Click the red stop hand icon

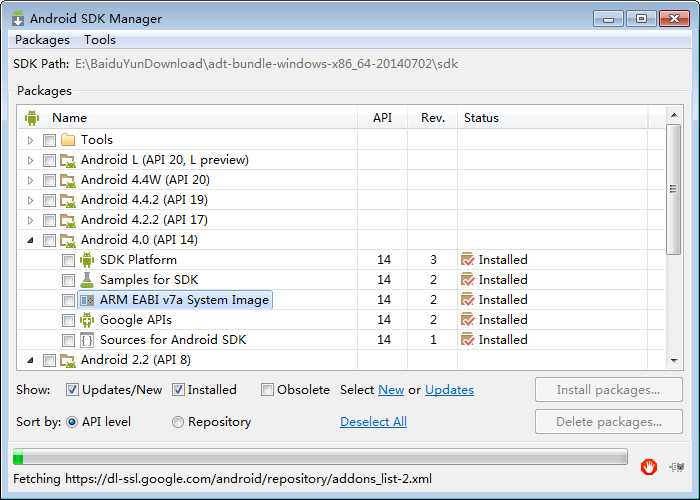[x=649, y=467]
